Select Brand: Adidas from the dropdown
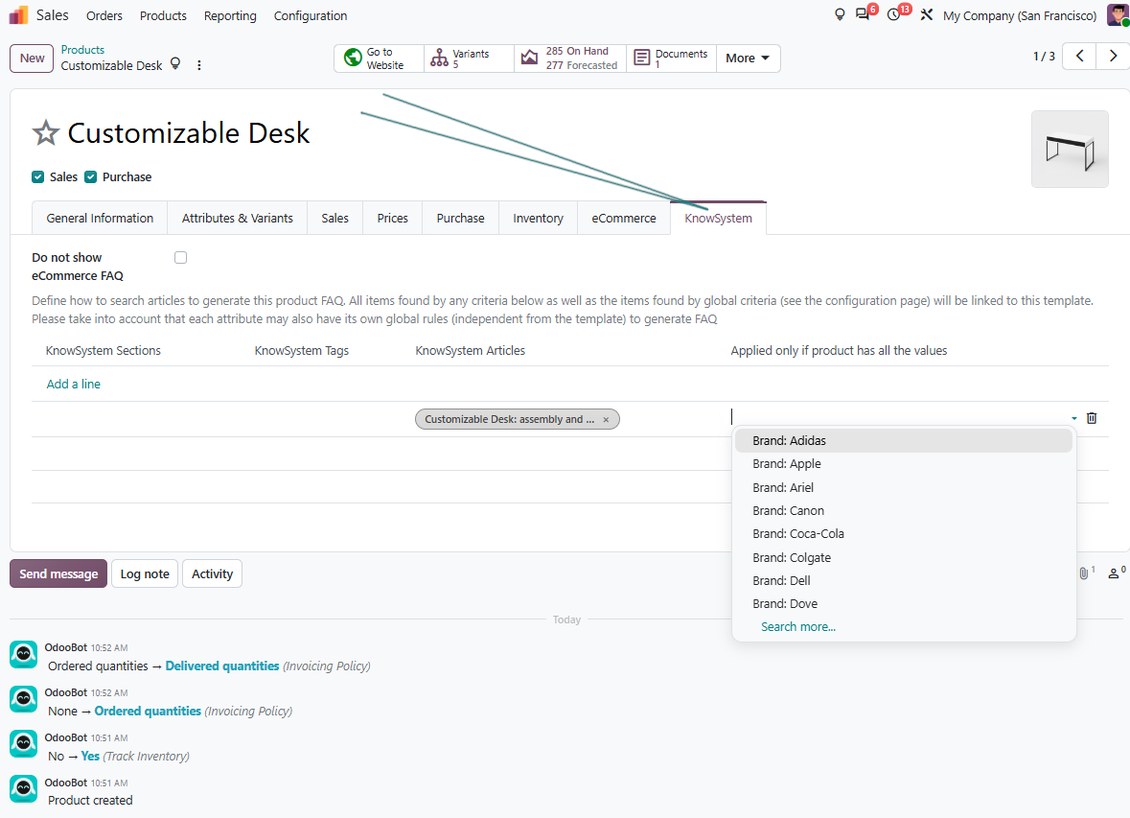 coord(903,440)
